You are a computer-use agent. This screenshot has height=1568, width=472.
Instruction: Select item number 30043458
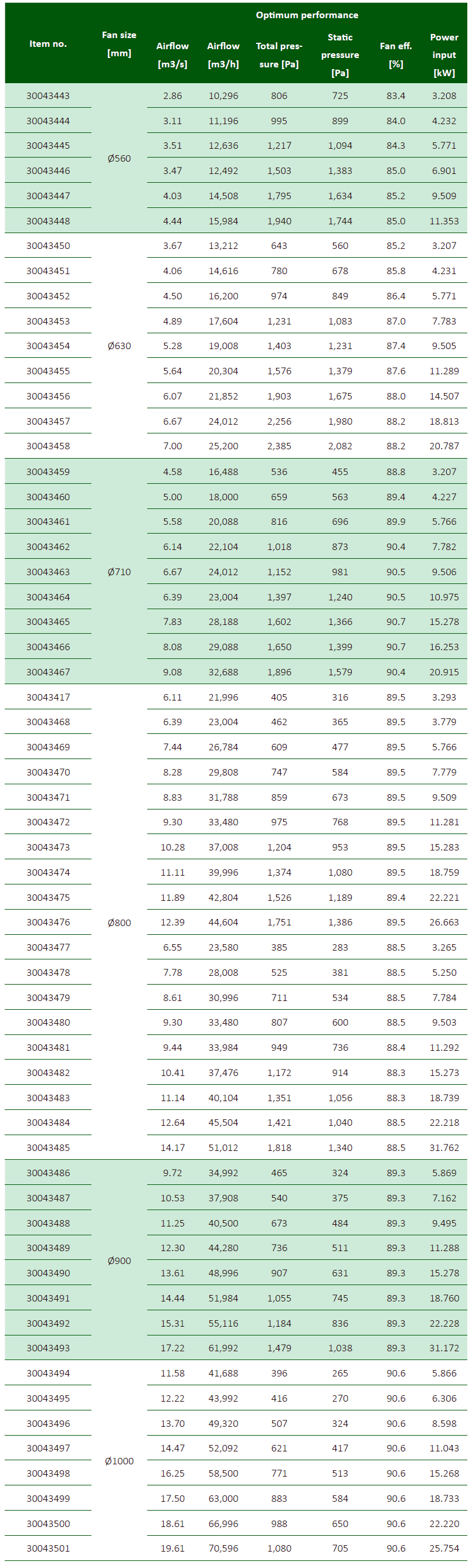(48, 446)
